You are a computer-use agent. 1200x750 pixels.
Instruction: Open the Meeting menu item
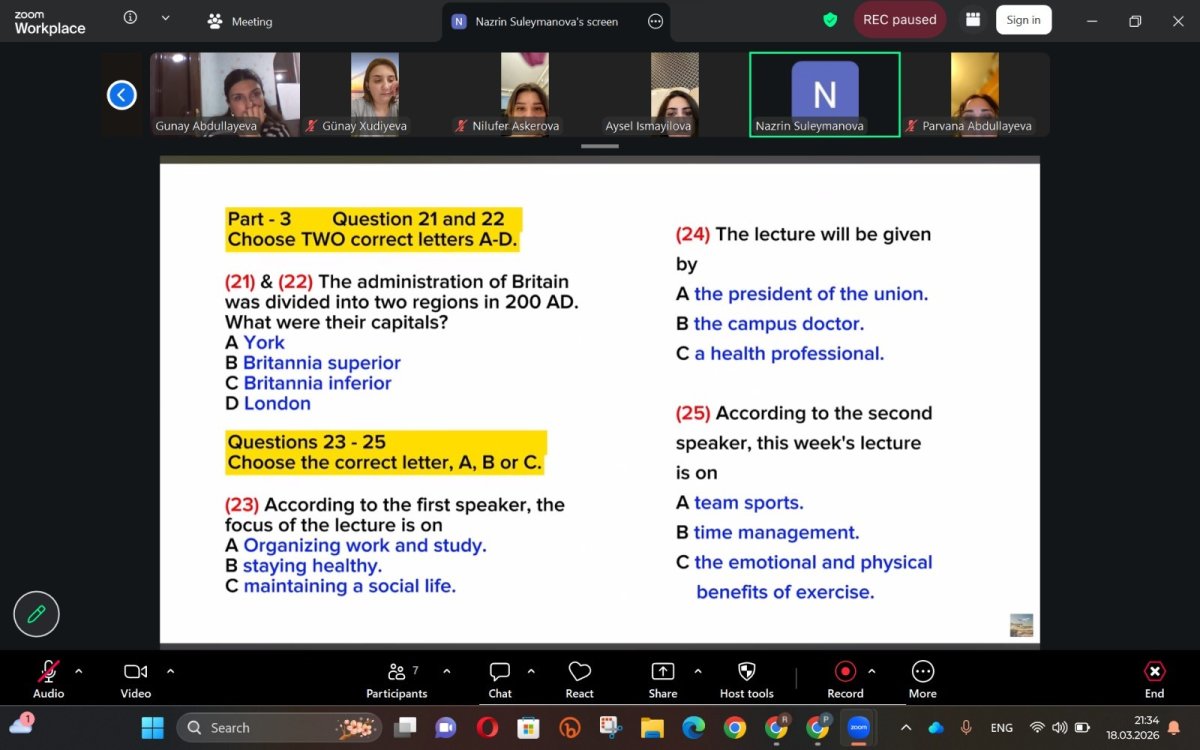tap(240, 21)
